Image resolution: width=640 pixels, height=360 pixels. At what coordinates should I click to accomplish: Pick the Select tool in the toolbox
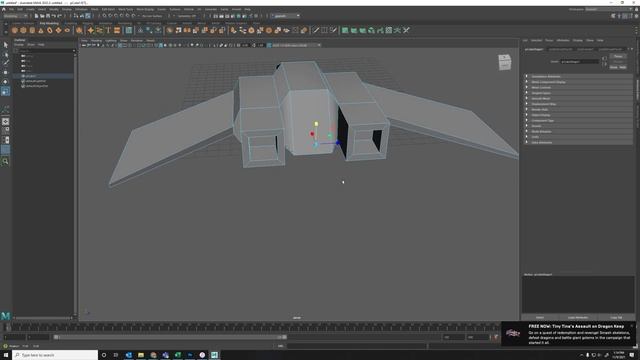5,45
